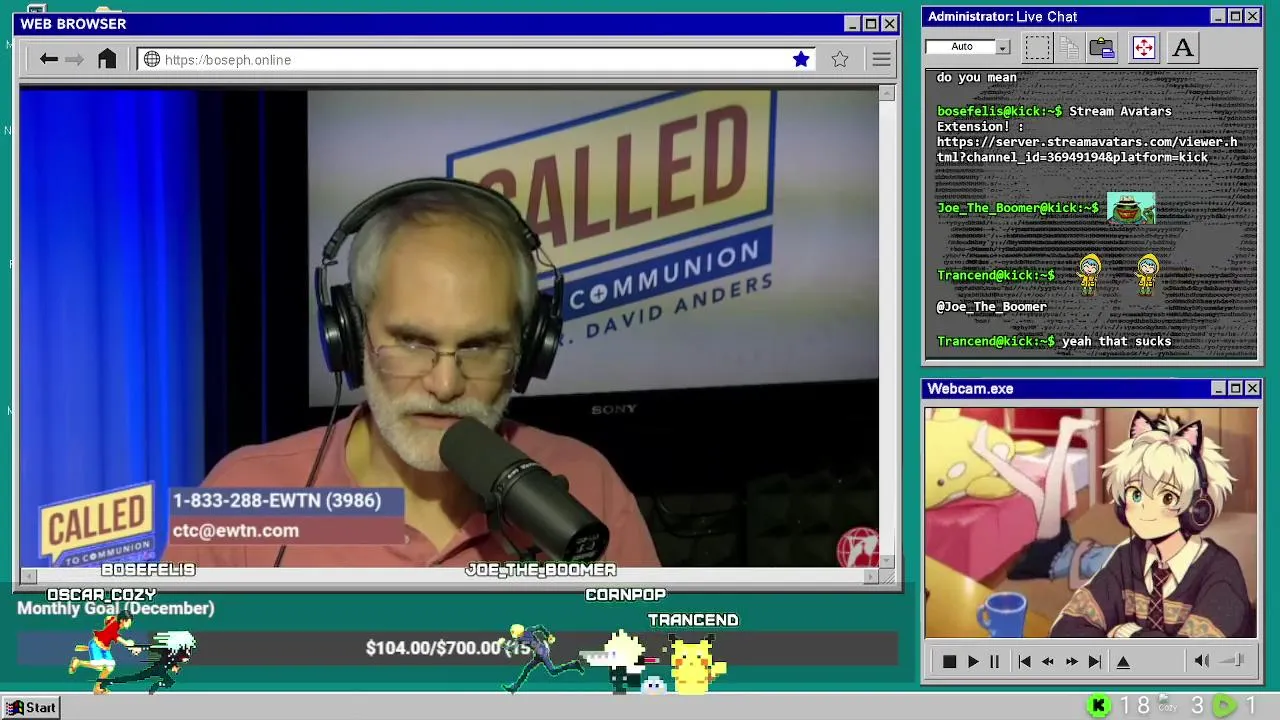1280x720 pixels.
Task: Click the Joe_The_Boomer@kick username in chat
Action: [1018, 208]
